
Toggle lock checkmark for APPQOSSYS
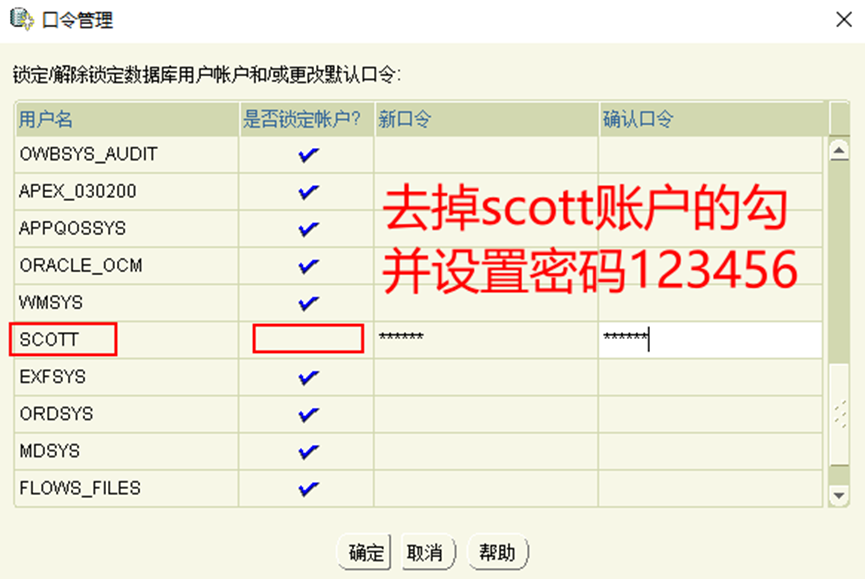[x=308, y=228]
